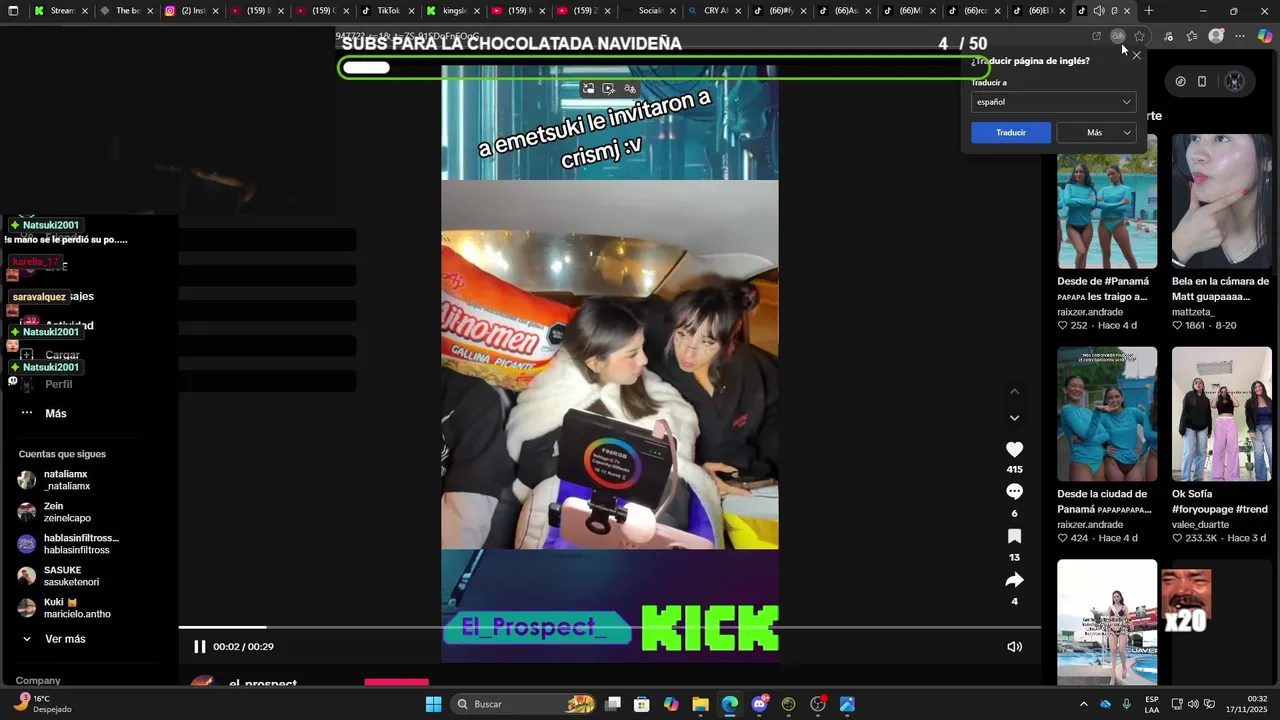Click the subs goal progress bar
This screenshot has height=720, width=1280.
click(664, 68)
